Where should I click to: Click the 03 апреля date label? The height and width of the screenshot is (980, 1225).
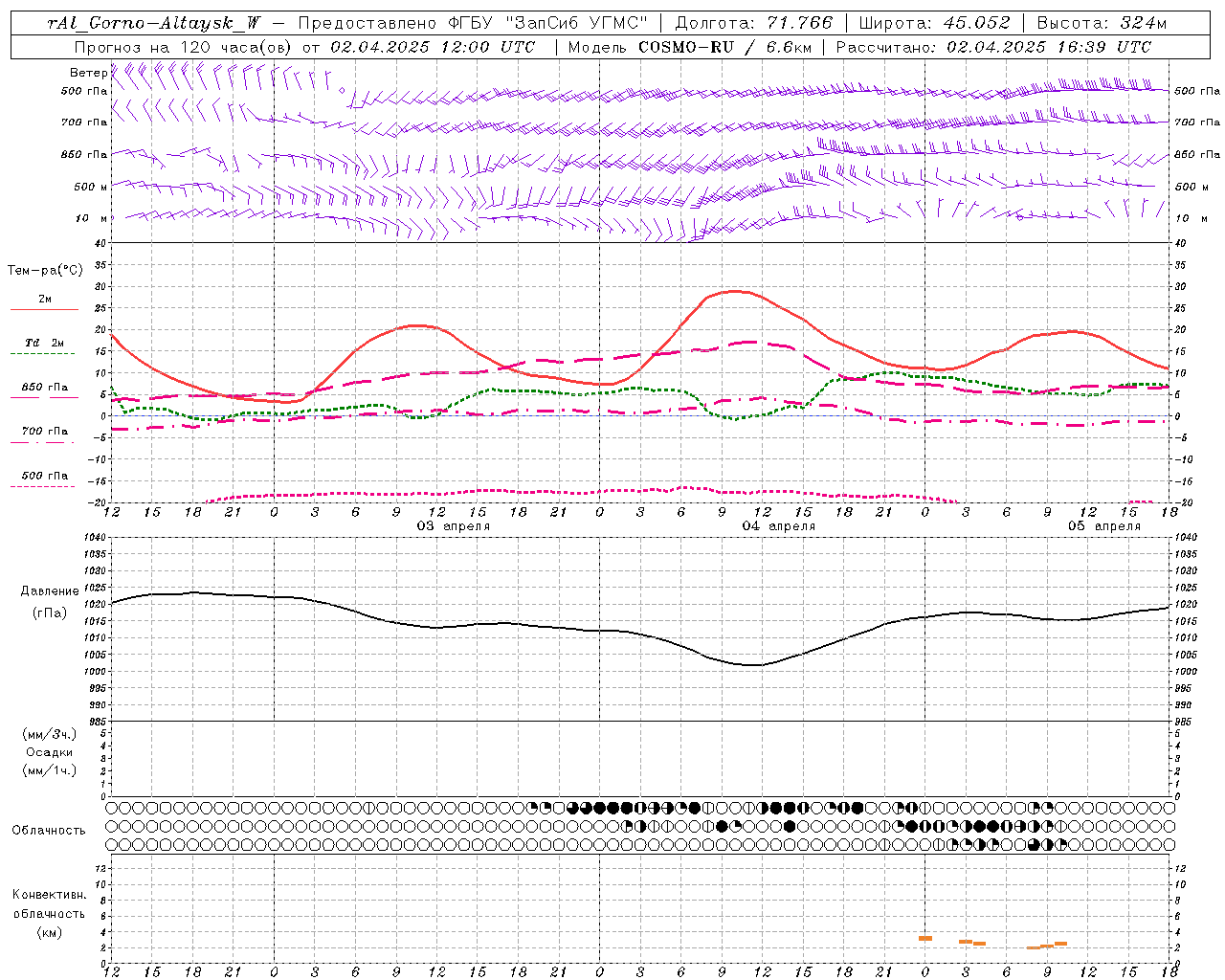[454, 526]
